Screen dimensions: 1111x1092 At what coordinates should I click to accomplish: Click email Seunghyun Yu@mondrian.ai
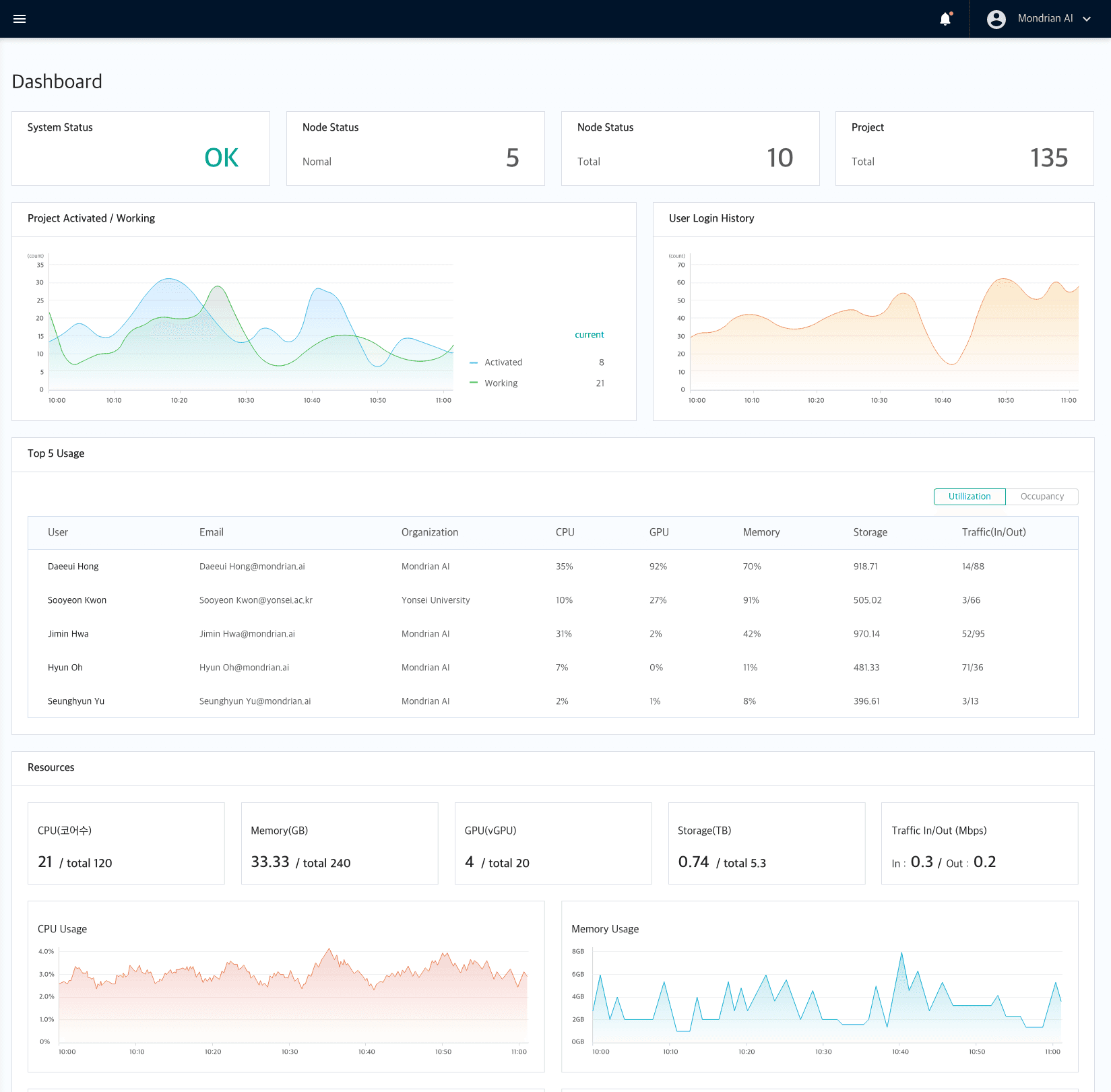[x=255, y=701]
